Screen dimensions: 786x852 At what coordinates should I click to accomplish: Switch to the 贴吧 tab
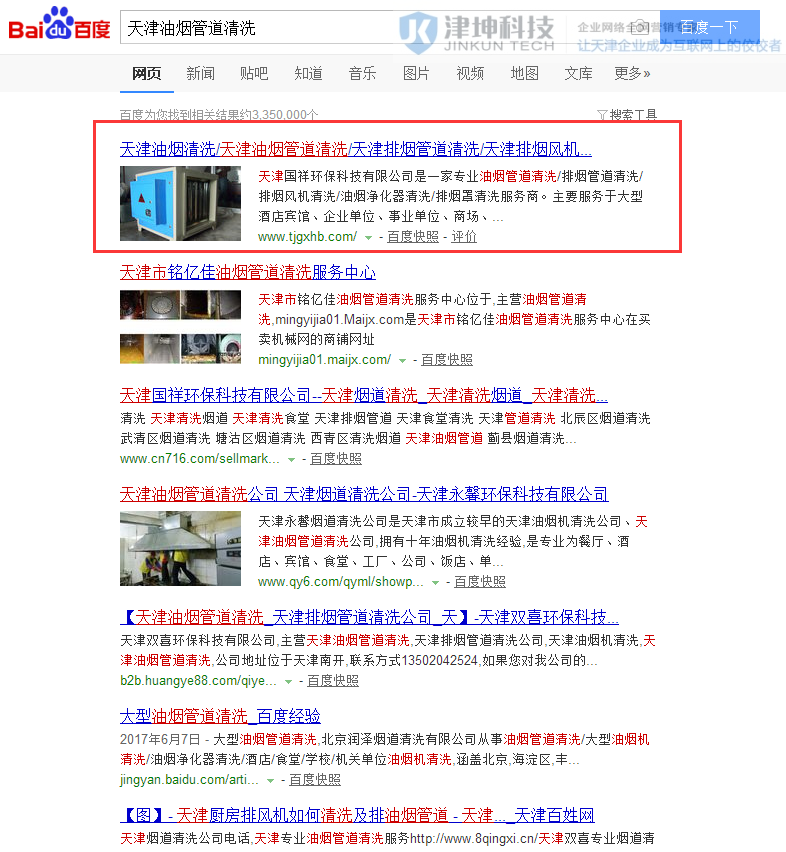pos(254,73)
